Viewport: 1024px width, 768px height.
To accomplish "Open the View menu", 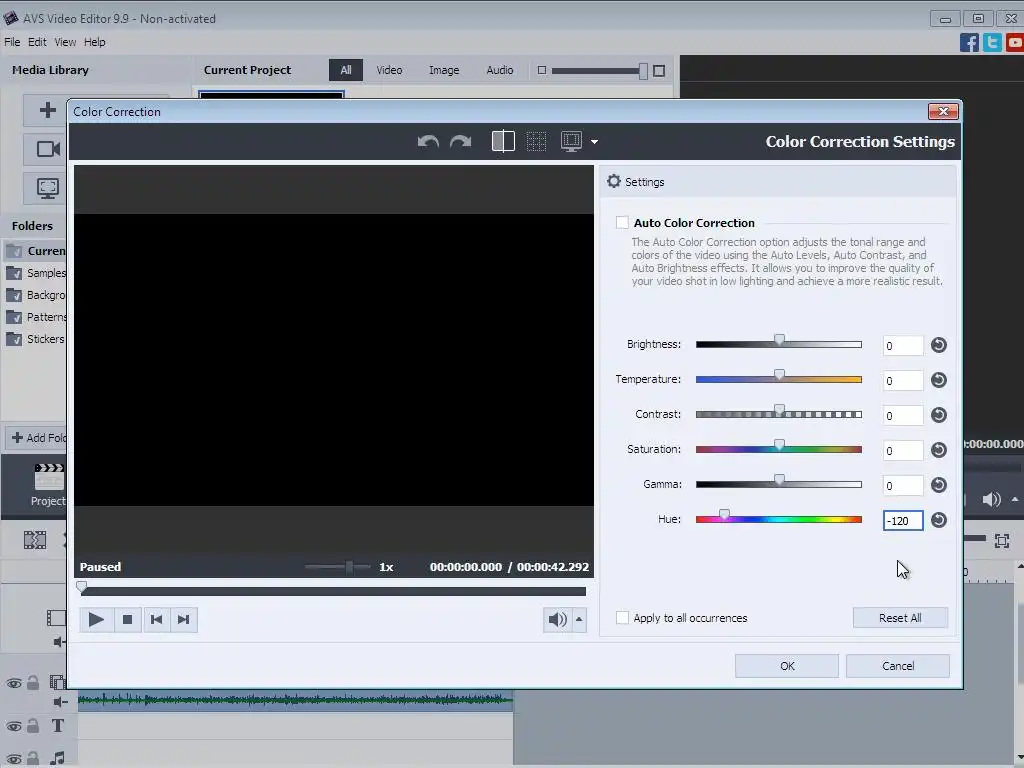I will click(65, 42).
